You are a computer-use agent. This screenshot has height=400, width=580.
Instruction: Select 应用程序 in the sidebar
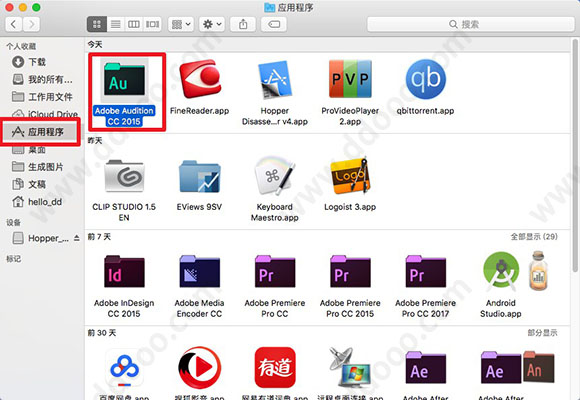pyautogui.click(x=41, y=132)
